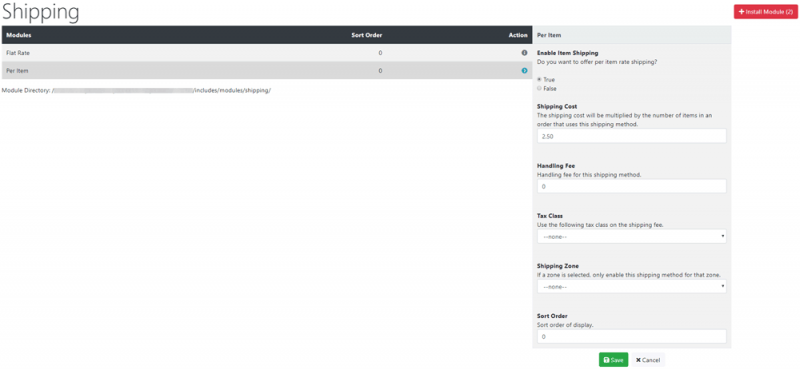
Task: Click the Sort Order column header
Action: (x=367, y=35)
